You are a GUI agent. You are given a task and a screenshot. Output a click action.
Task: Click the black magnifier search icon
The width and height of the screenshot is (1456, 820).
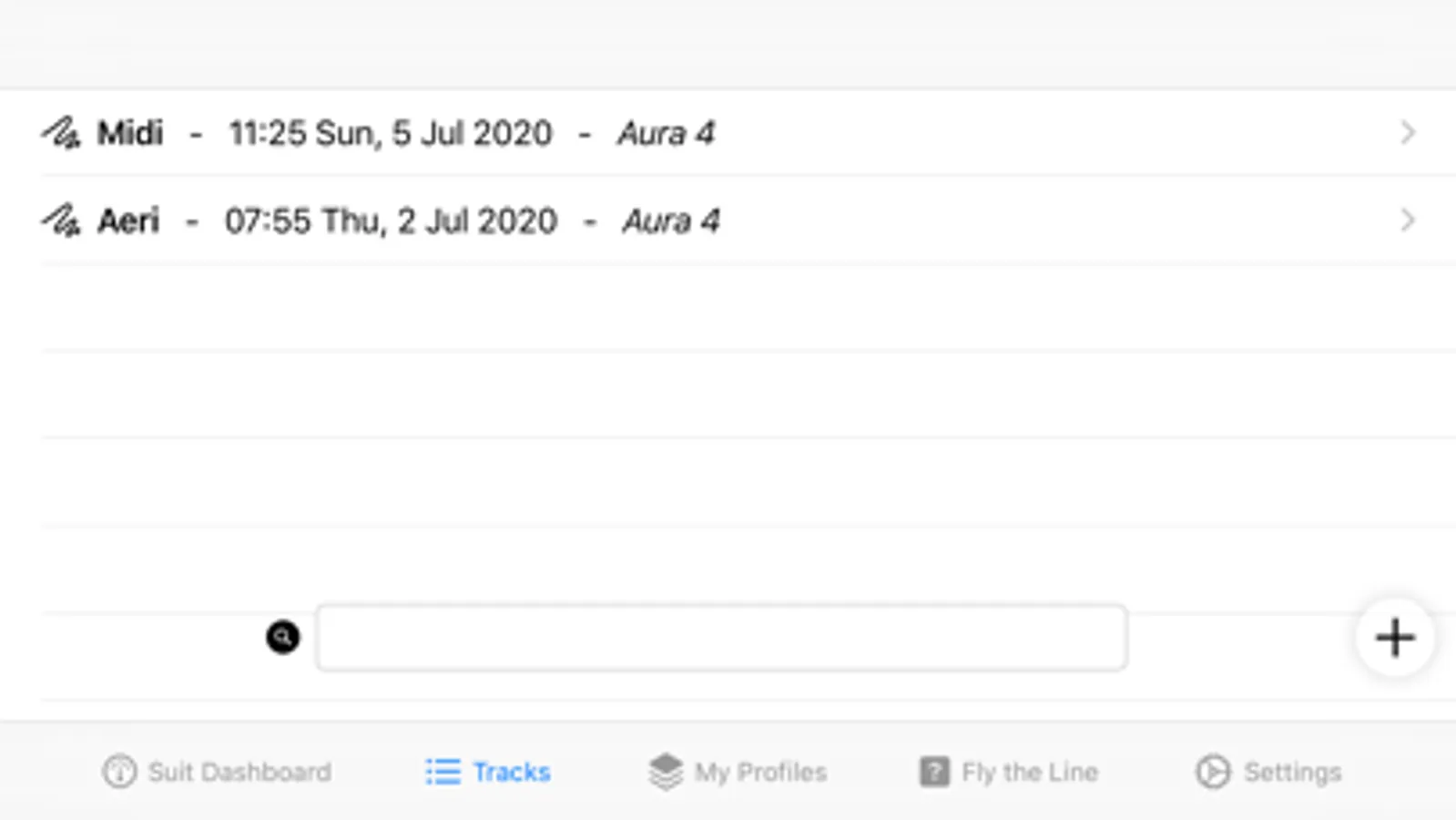(282, 637)
